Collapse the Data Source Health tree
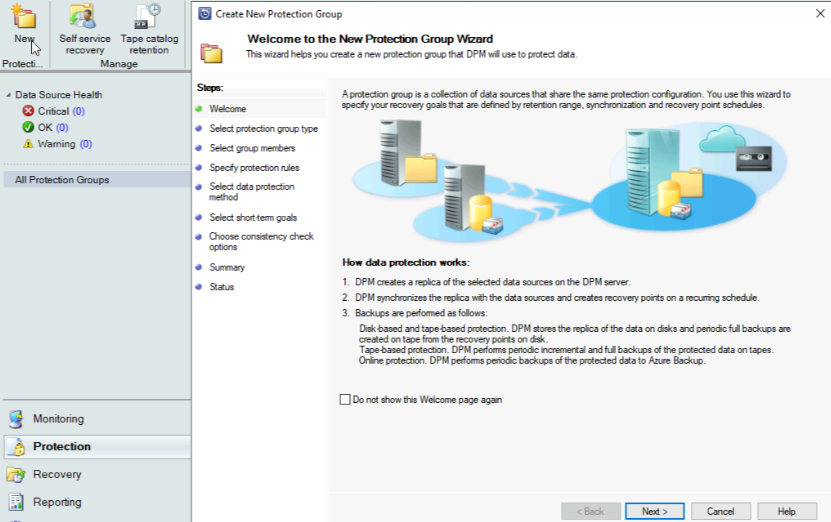Image resolution: width=831 pixels, height=522 pixels. pyautogui.click(x=8, y=95)
